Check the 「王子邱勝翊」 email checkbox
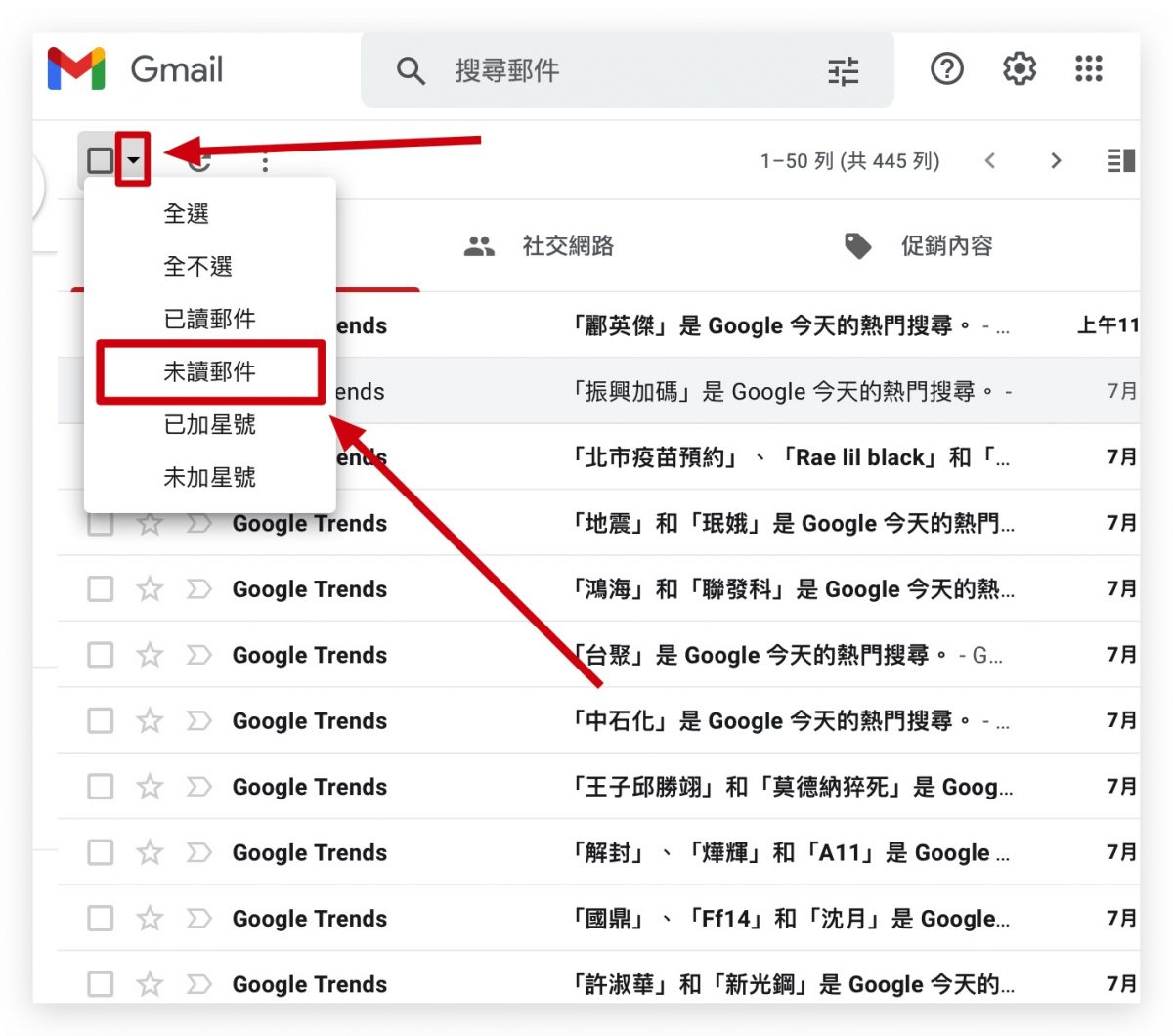1173x1036 pixels. click(100, 787)
